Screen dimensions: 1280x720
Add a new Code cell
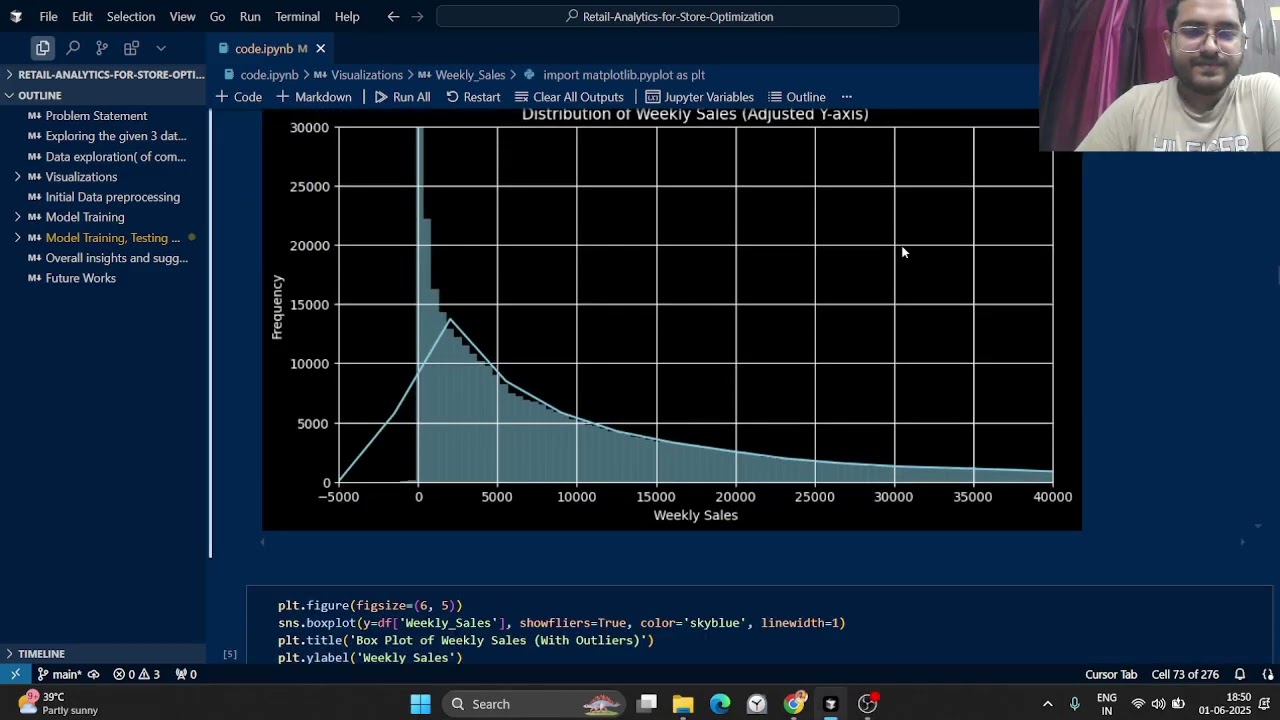pyautogui.click(x=238, y=97)
